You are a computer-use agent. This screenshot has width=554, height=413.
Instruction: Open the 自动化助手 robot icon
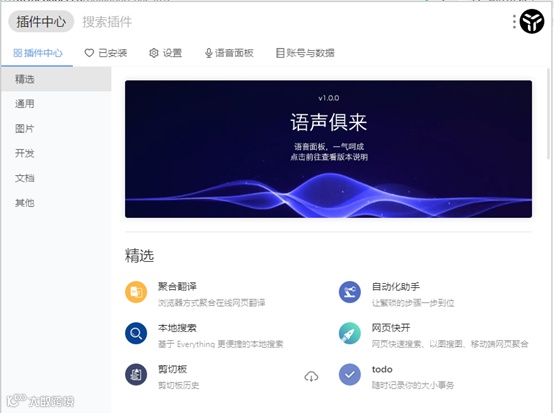point(350,292)
